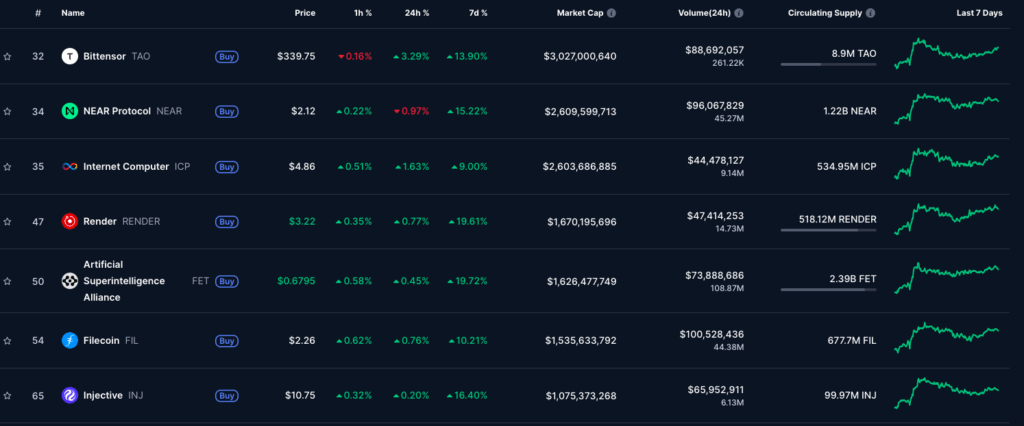Screen dimensions: 1024x426
Task: Click the blue Filecoin logo icon
Action: [x=70, y=340]
